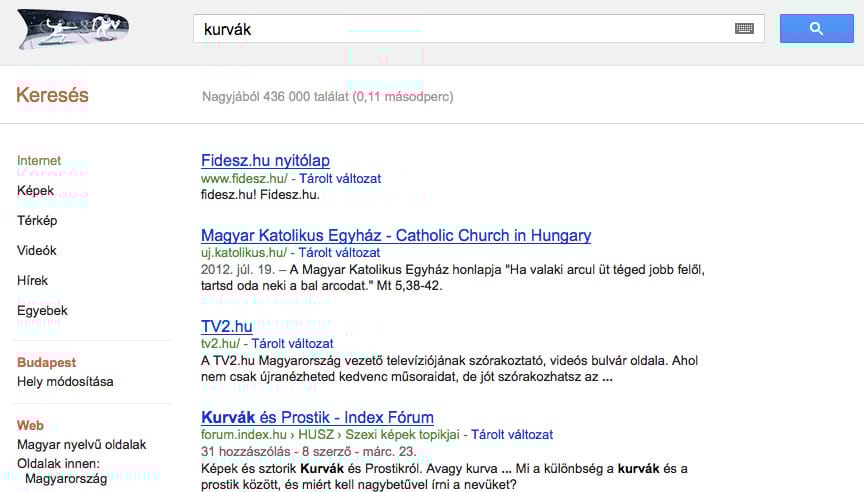Open the Index Fórum result title
864x492 pixels.
317,417
